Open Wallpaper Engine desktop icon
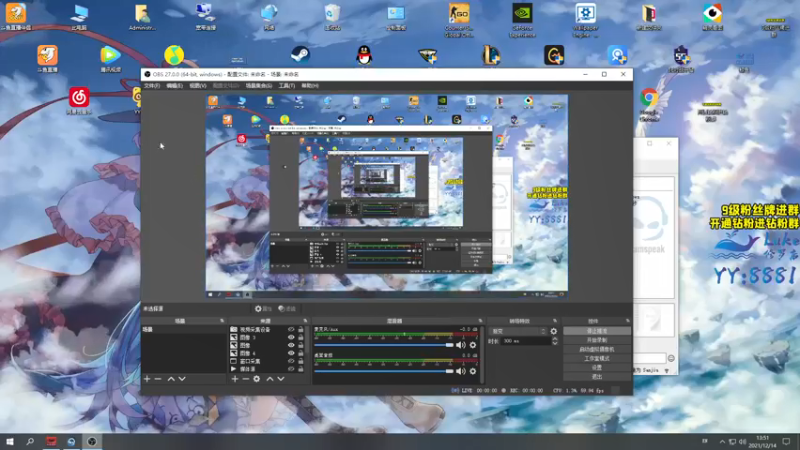800x450 pixels. click(x=585, y=19)
